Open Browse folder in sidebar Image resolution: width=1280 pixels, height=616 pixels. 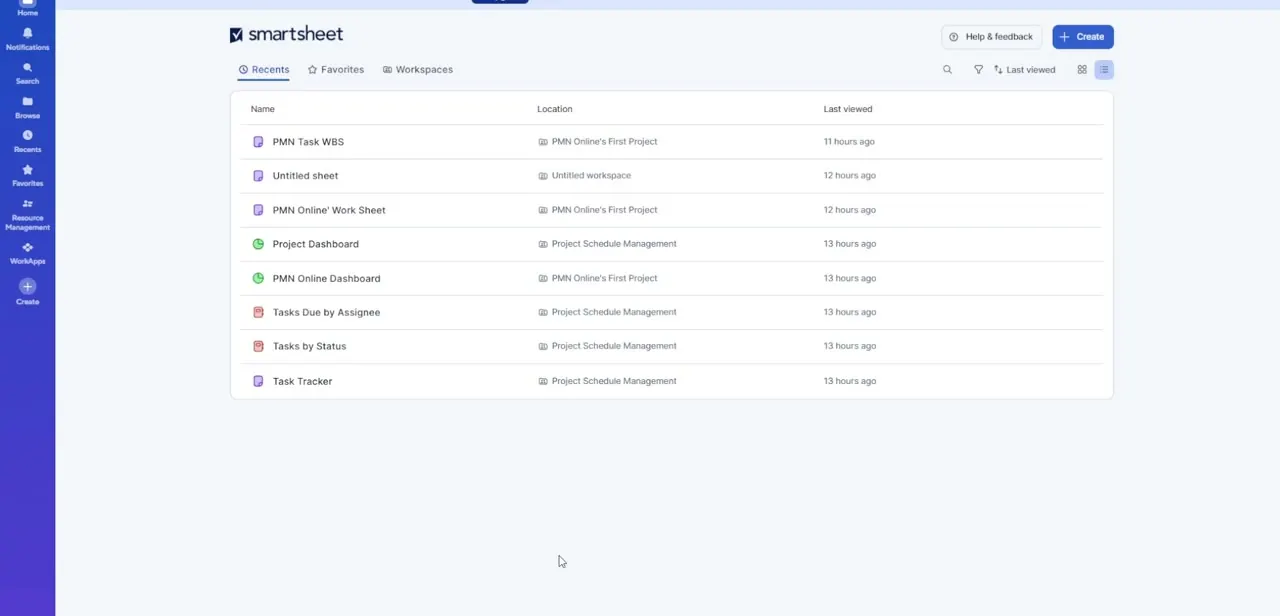[x=27, y=107]
